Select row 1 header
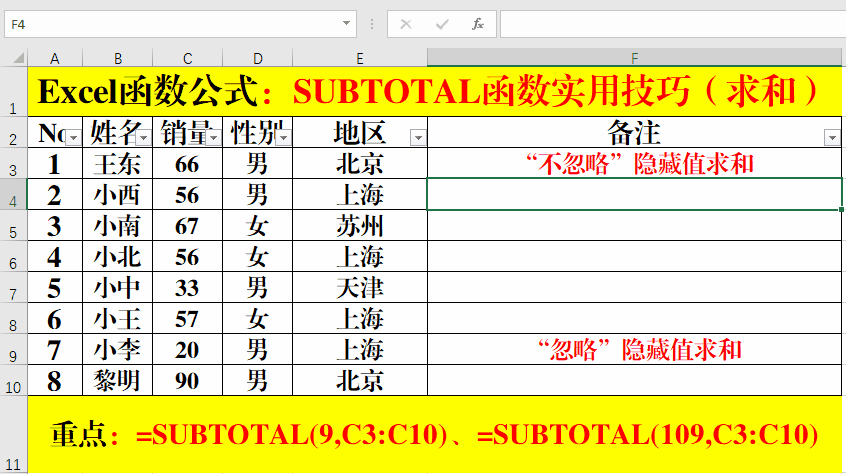This screenshot has height=474, width=846. click(x=13, y=92)
